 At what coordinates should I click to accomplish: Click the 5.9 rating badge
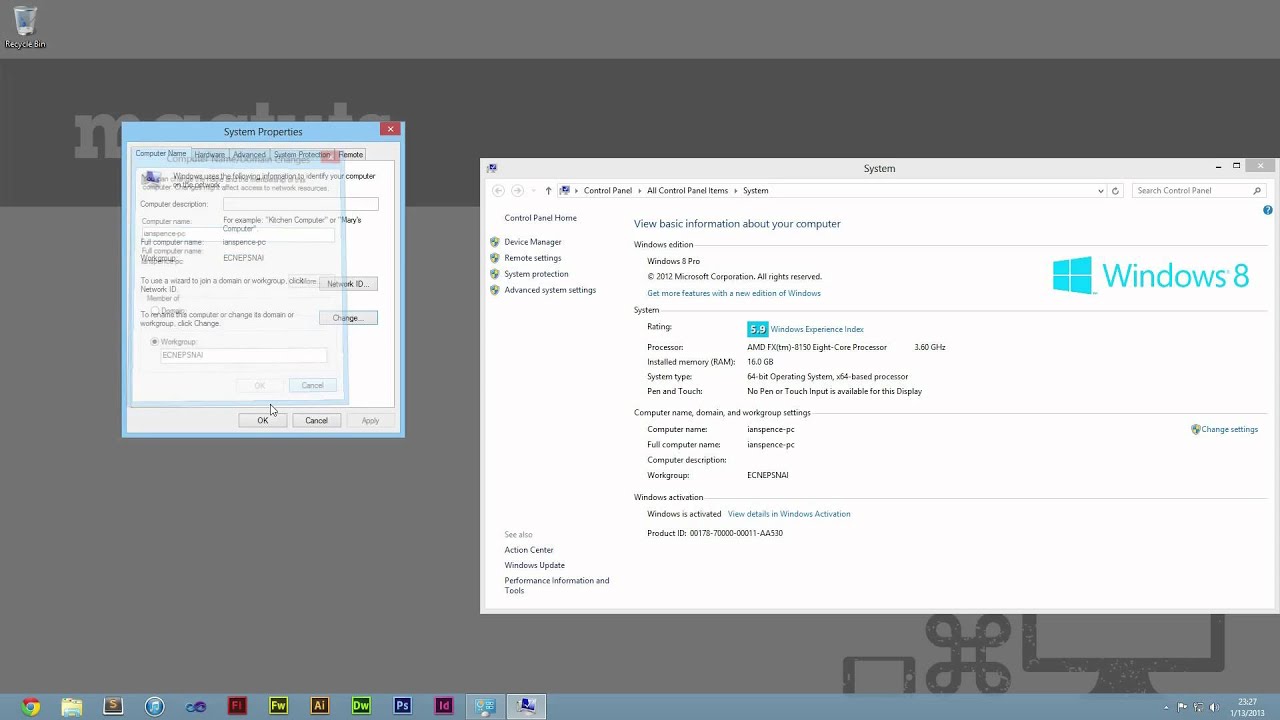click(757, 329)
